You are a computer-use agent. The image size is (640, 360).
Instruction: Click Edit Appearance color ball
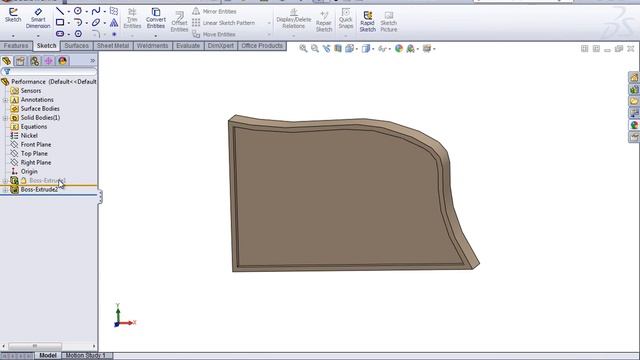click(399, 49)
